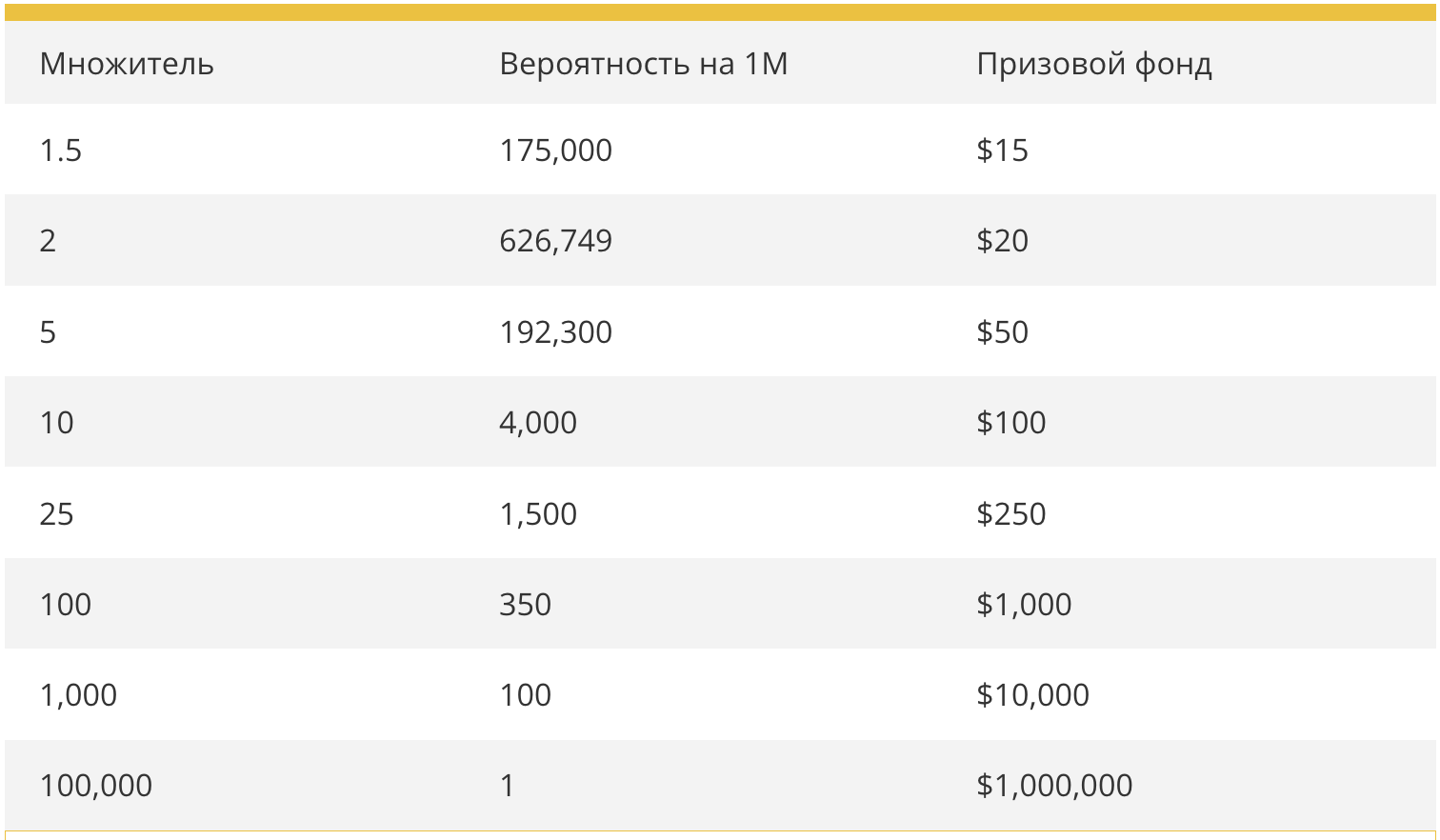1440x840 pixels.
Task: Select the multiplier 10 cell
Action: [56, 423]
